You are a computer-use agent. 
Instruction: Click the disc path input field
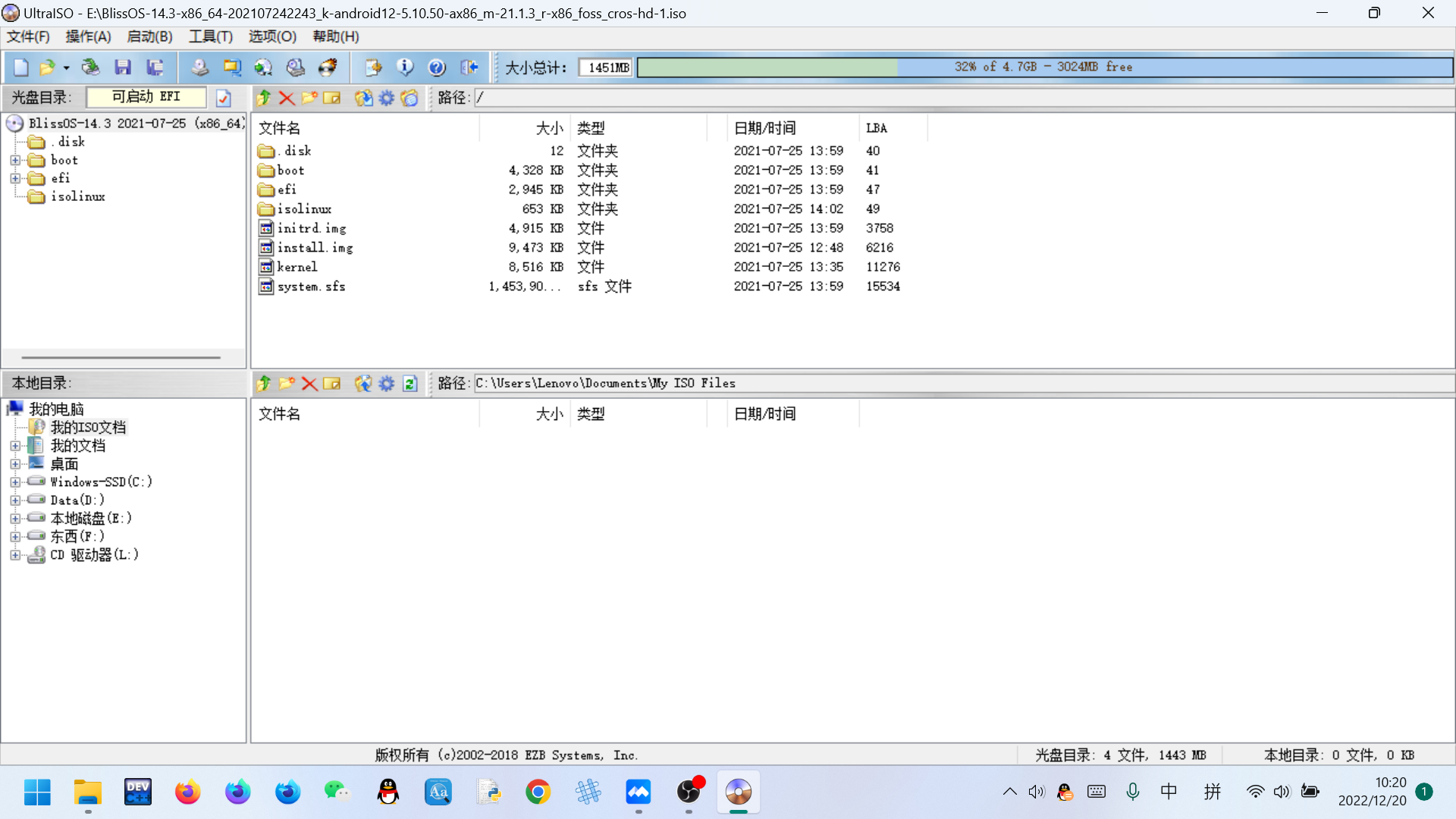963,98
